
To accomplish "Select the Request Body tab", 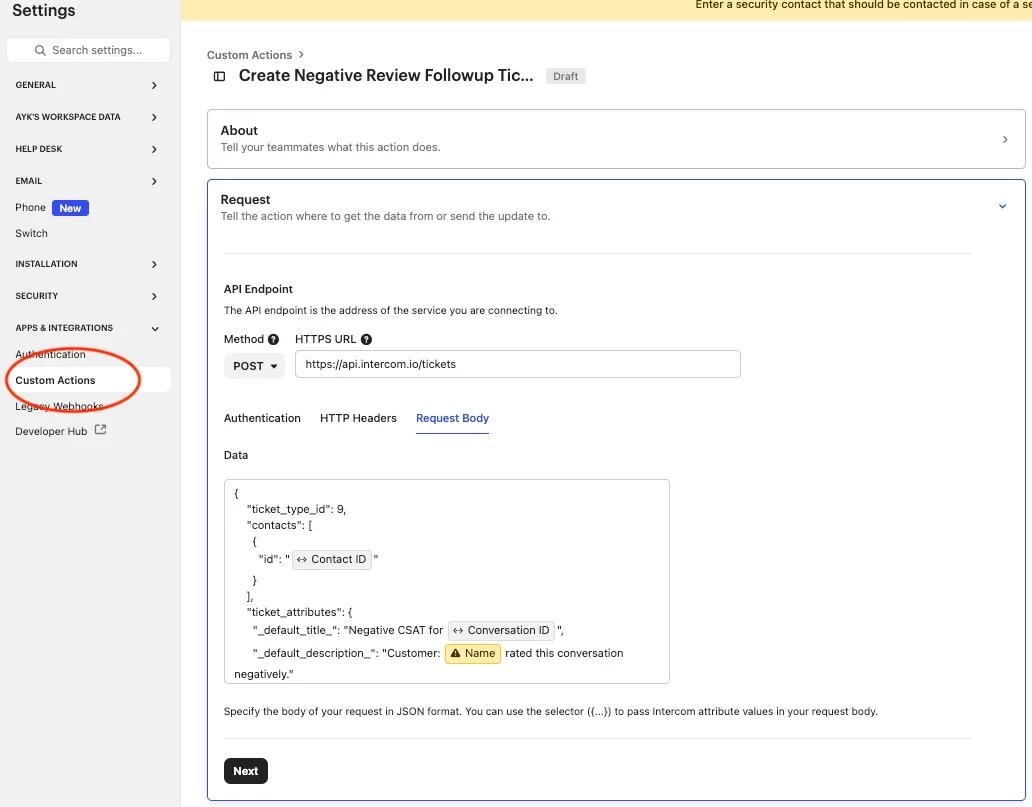I will pos(452,418).
